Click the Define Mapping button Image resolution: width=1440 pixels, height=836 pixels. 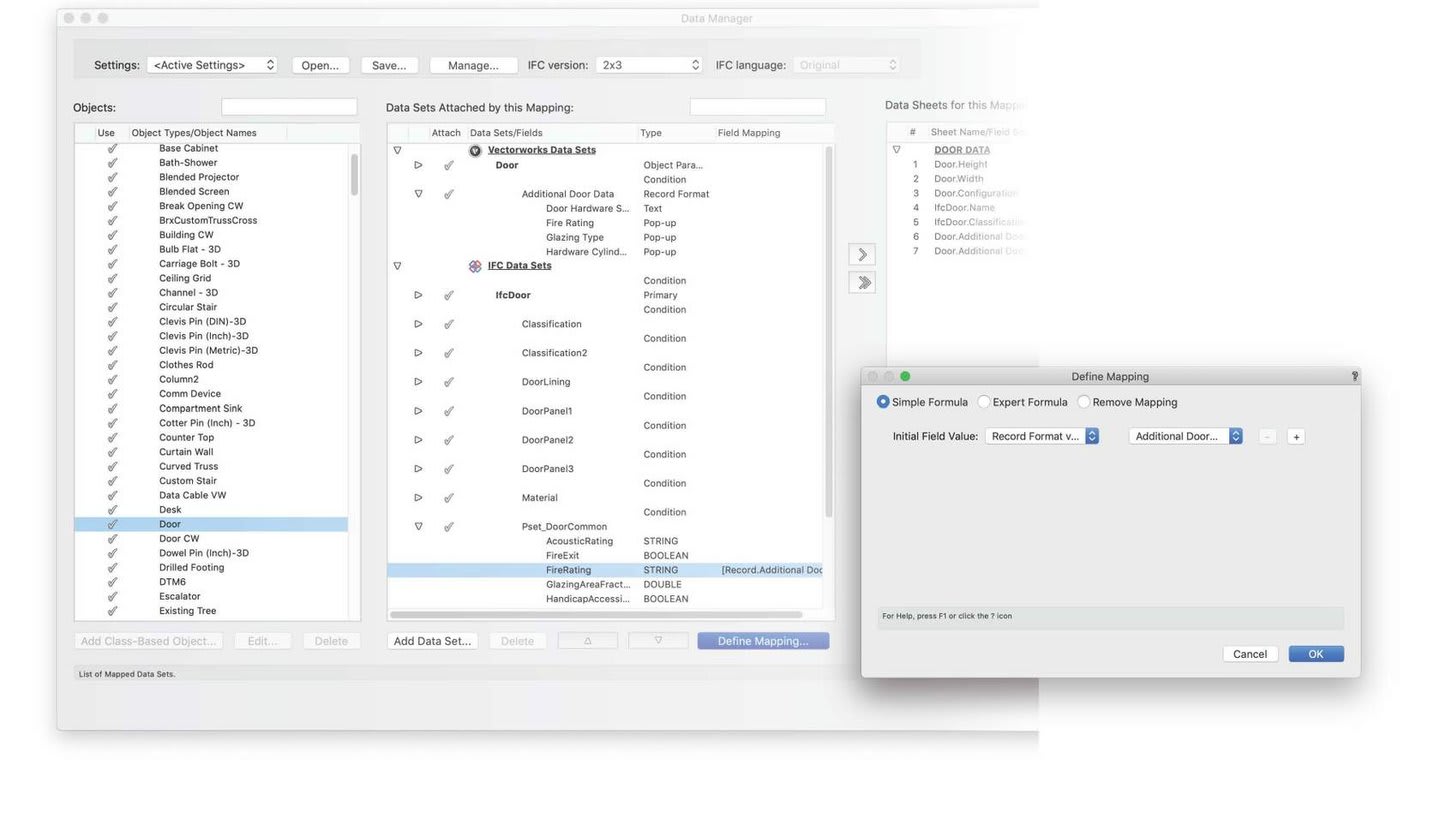point(762,641)
